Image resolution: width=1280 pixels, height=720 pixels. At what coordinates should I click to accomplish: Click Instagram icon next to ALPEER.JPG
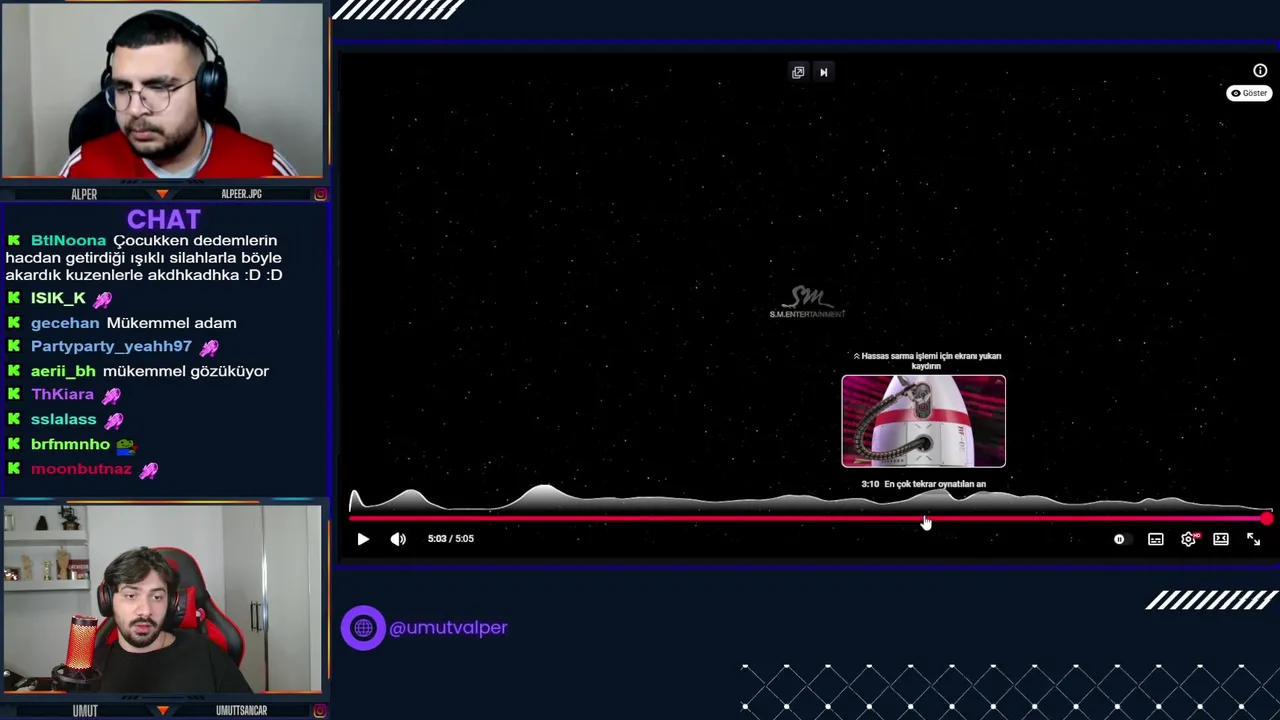[x=320, y=194]
